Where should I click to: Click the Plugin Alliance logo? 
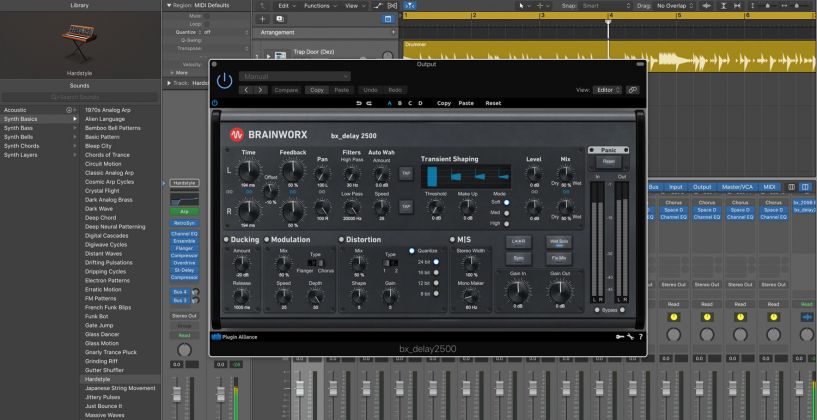click(x=234, y=337)
